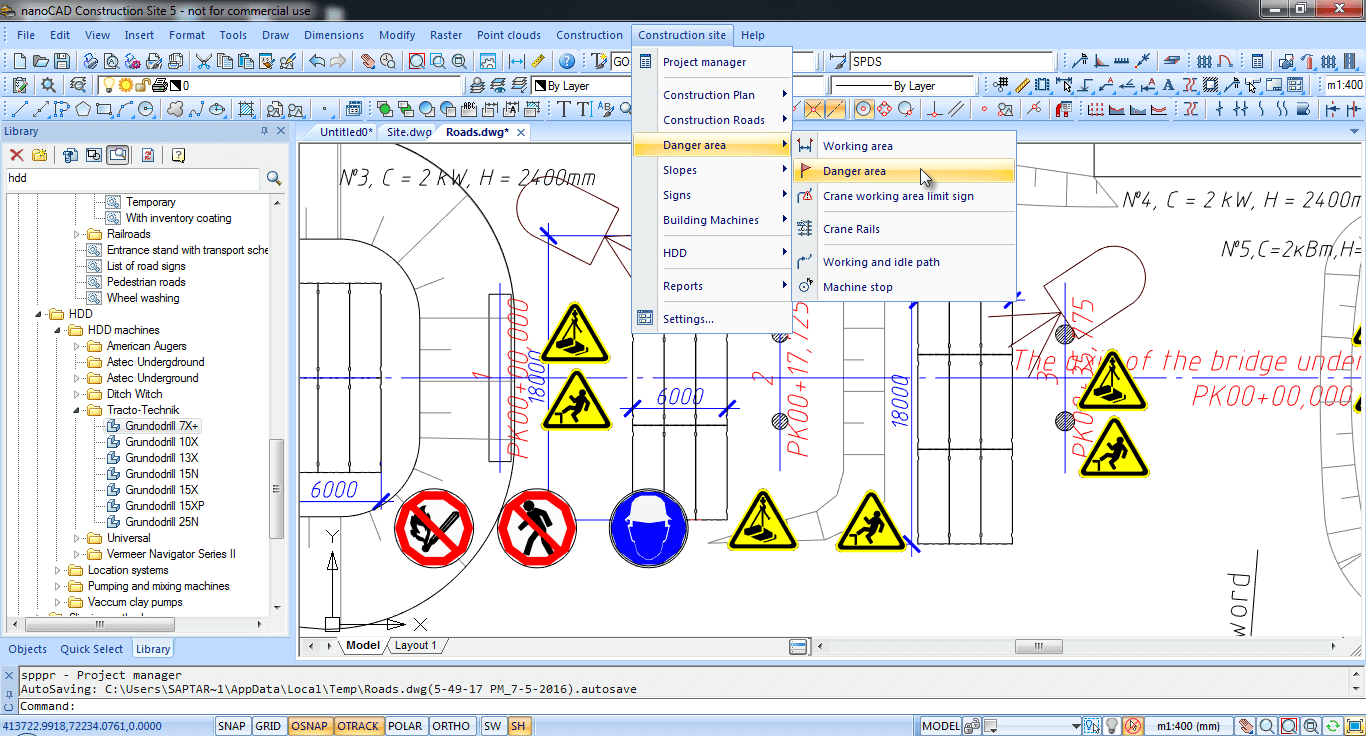Choose Danger area in the submenu
Screen dimensions: 1366x736
point(904,171)
